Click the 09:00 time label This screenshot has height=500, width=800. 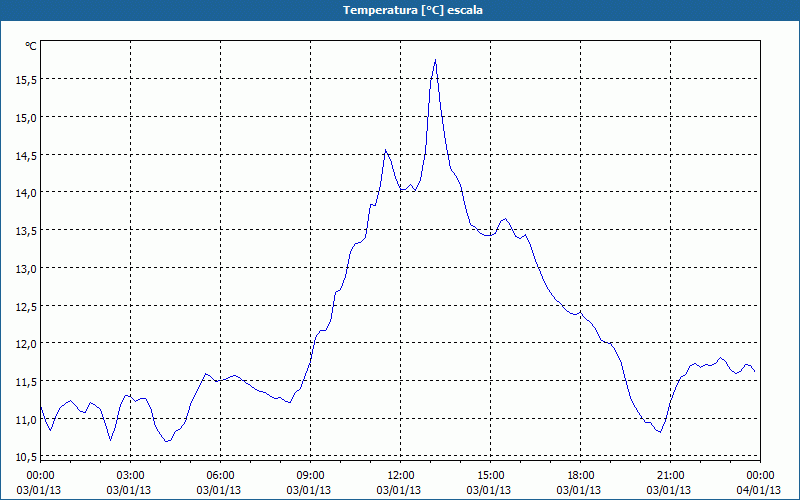point(310,476)
